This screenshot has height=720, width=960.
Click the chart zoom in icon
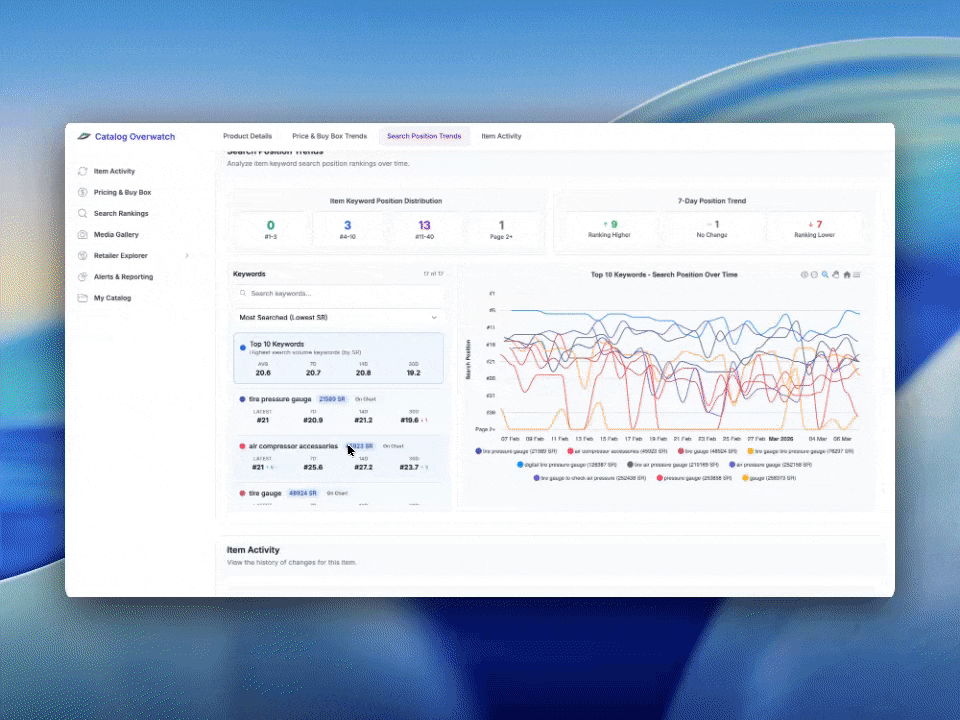804,275
